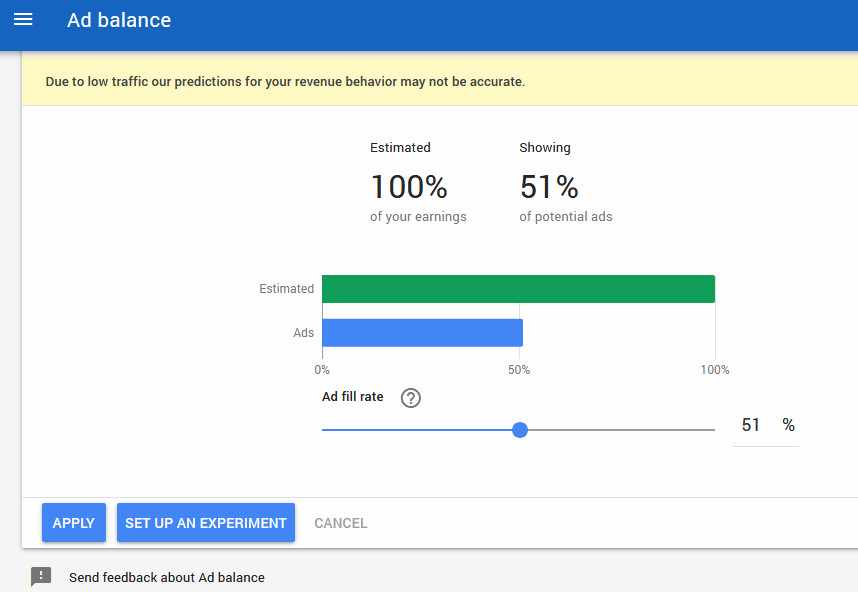This screenshot has height=592, width=858.
Task: Apply the ad balance changes
Action: pos(73,522)
